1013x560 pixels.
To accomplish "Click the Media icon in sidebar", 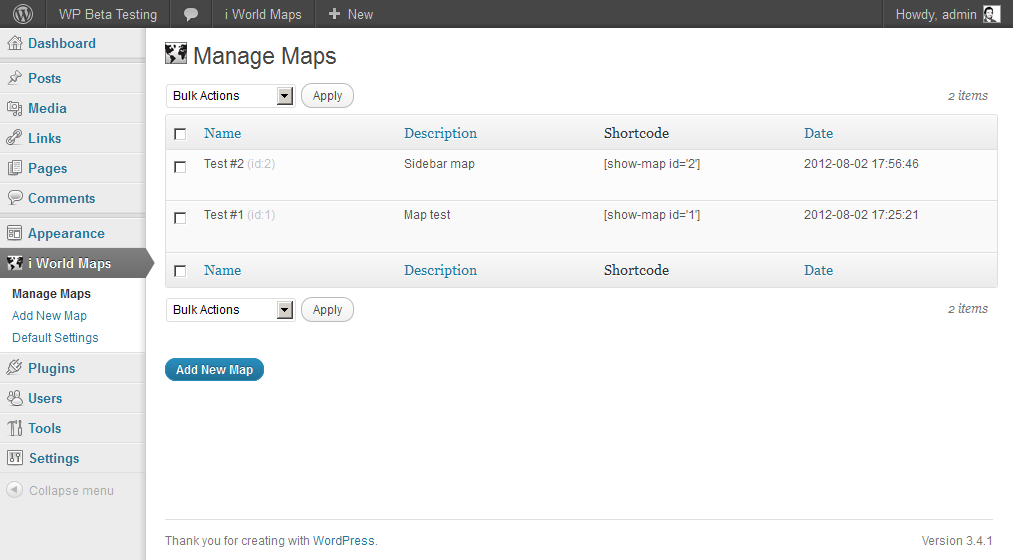I will tap(15, 108).
